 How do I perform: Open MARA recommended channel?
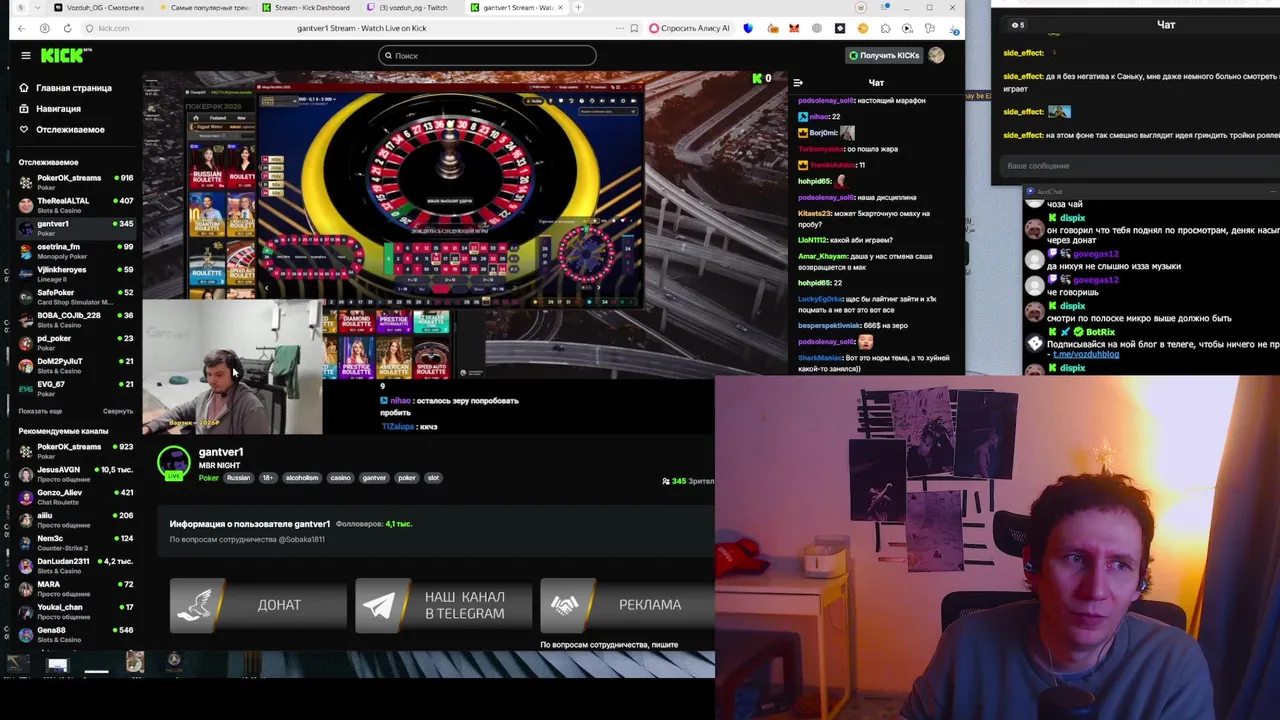tap(76, 589)
